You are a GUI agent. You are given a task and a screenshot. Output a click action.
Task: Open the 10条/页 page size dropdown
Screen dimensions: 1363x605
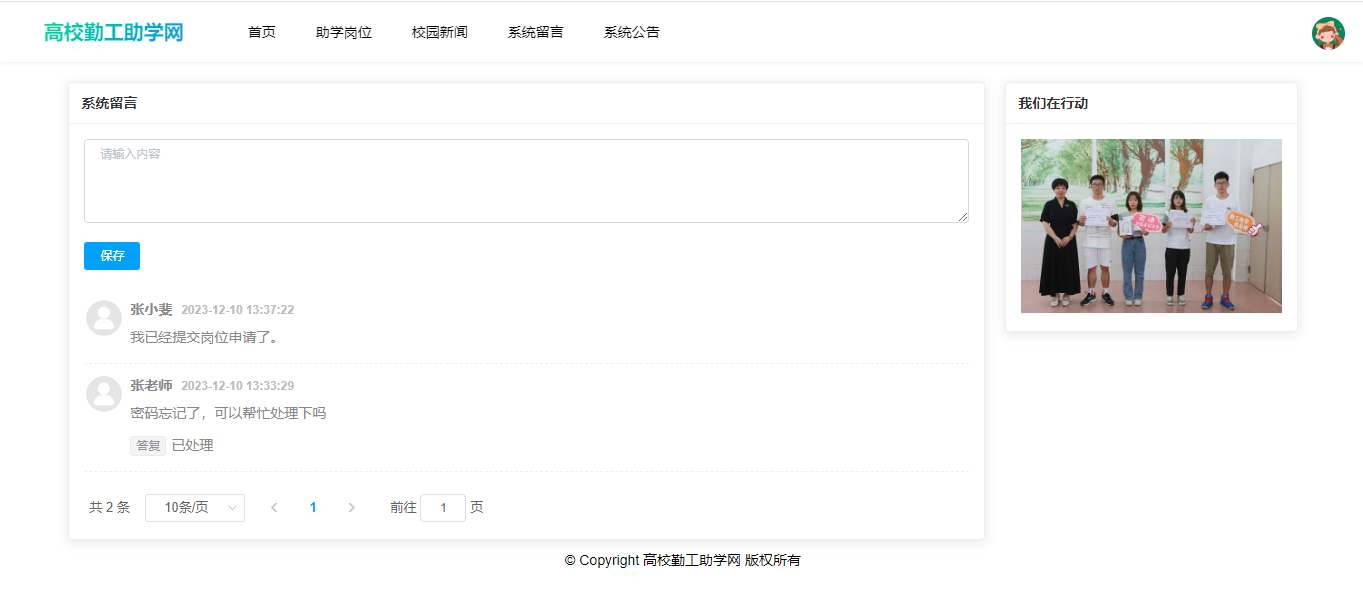(x=195, y=508)
